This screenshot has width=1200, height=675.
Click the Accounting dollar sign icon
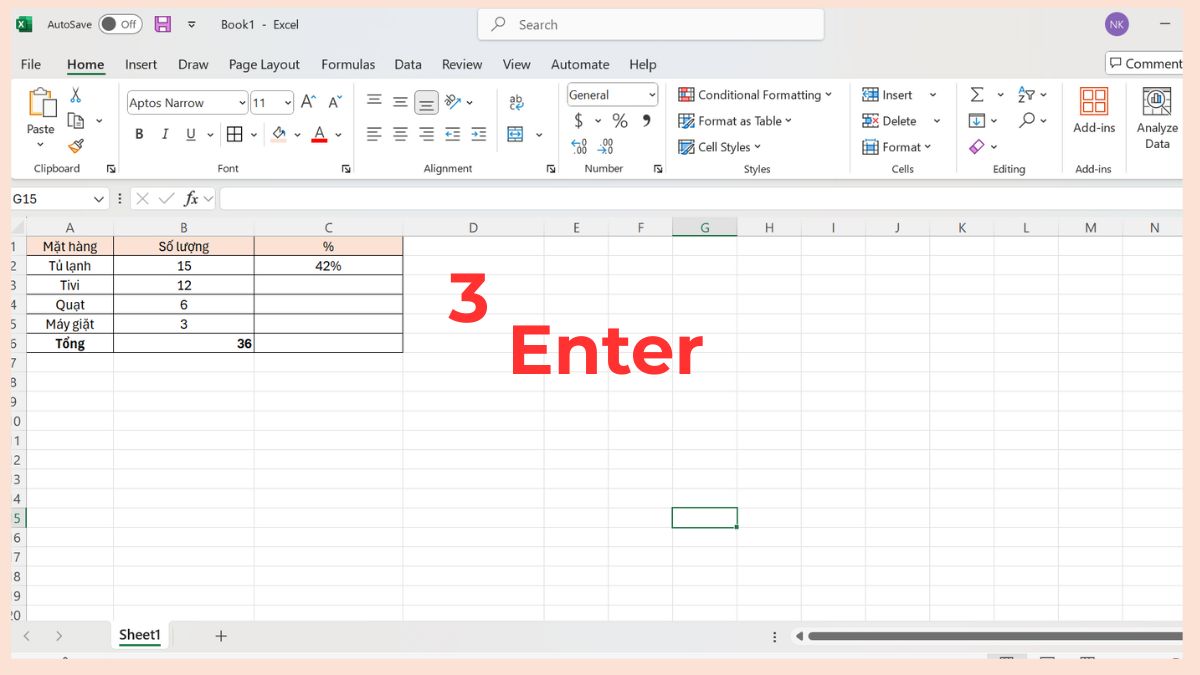[579, 120]
